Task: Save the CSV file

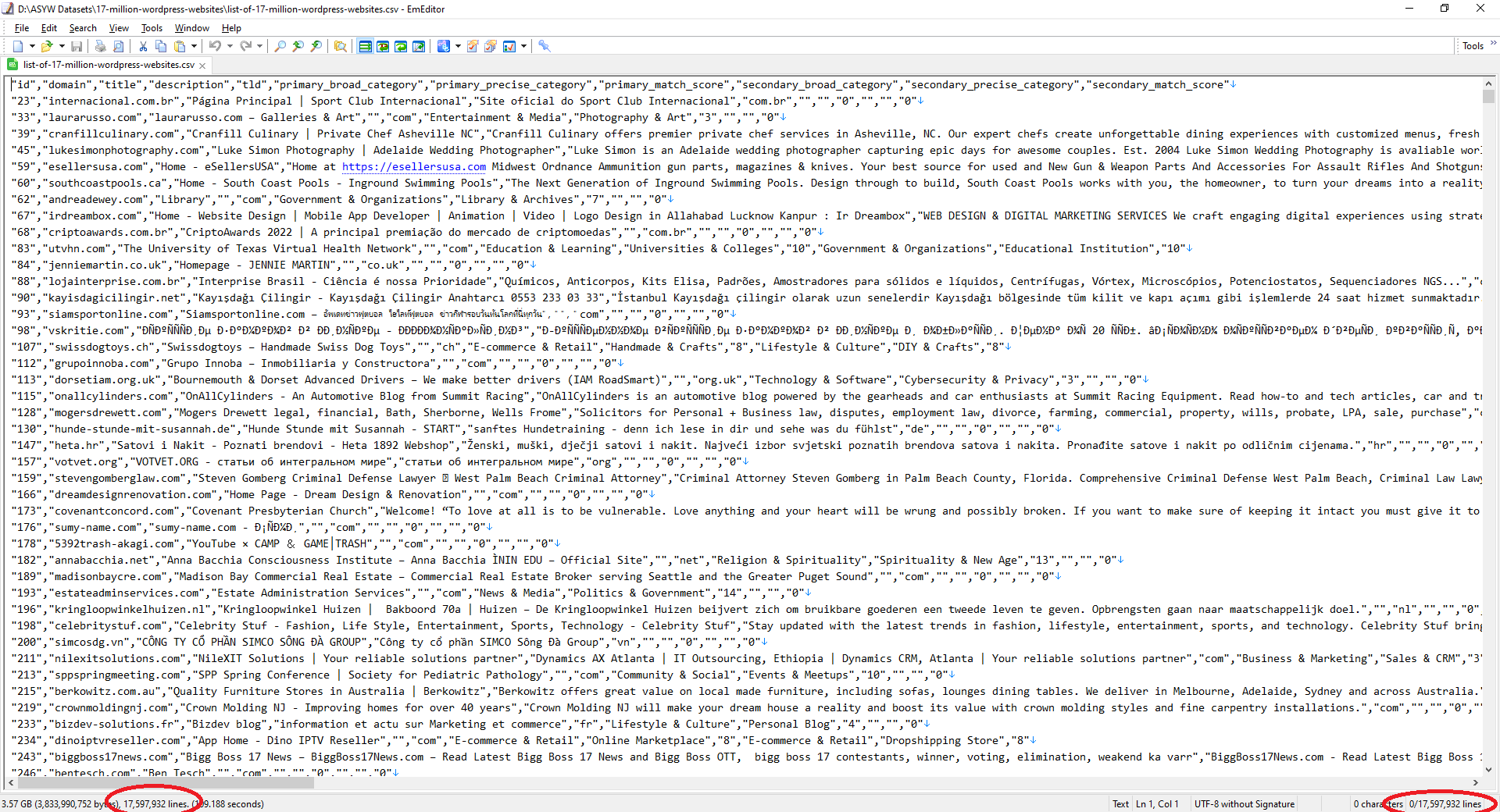Action: coord(77,46)
